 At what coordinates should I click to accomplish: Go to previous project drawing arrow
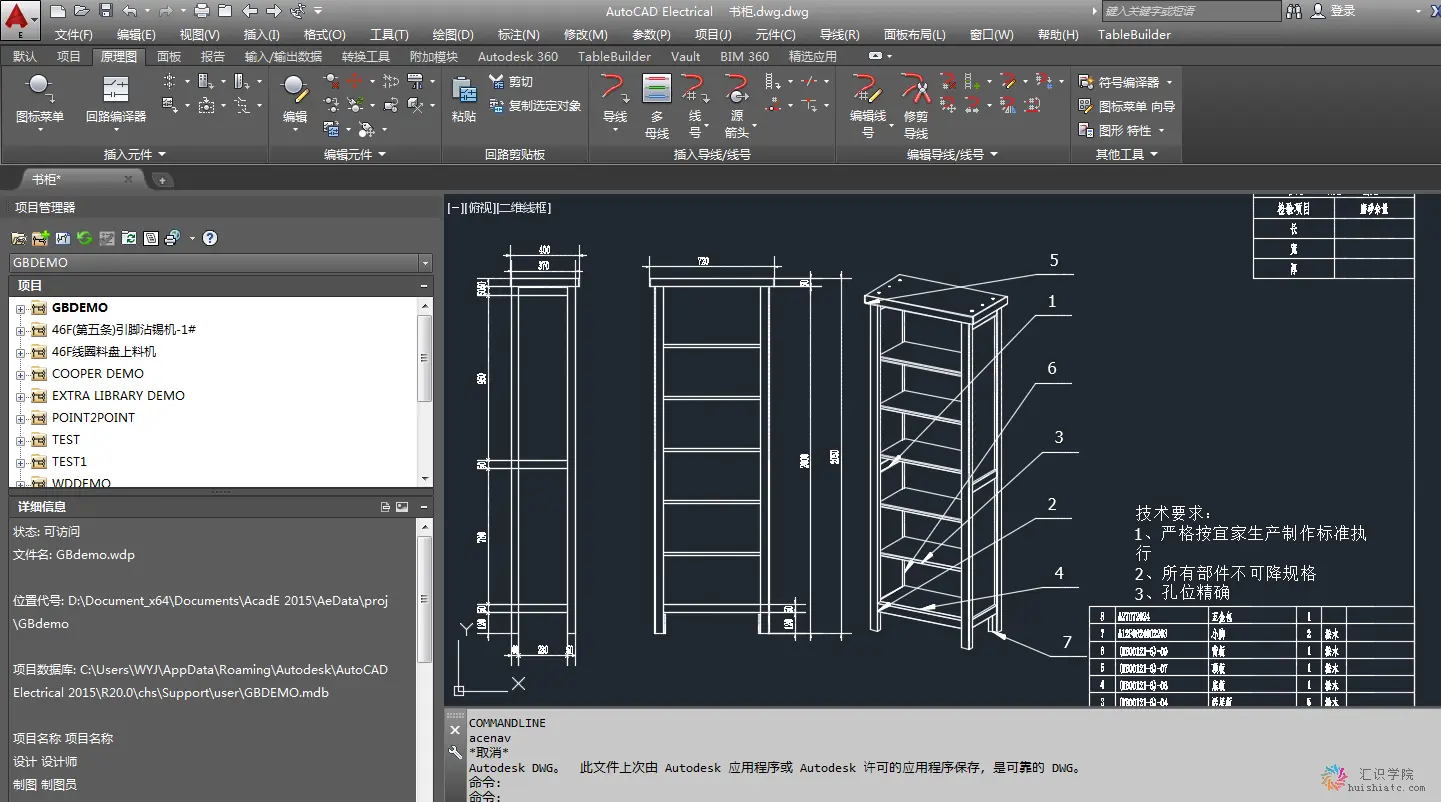click(250, 11)
